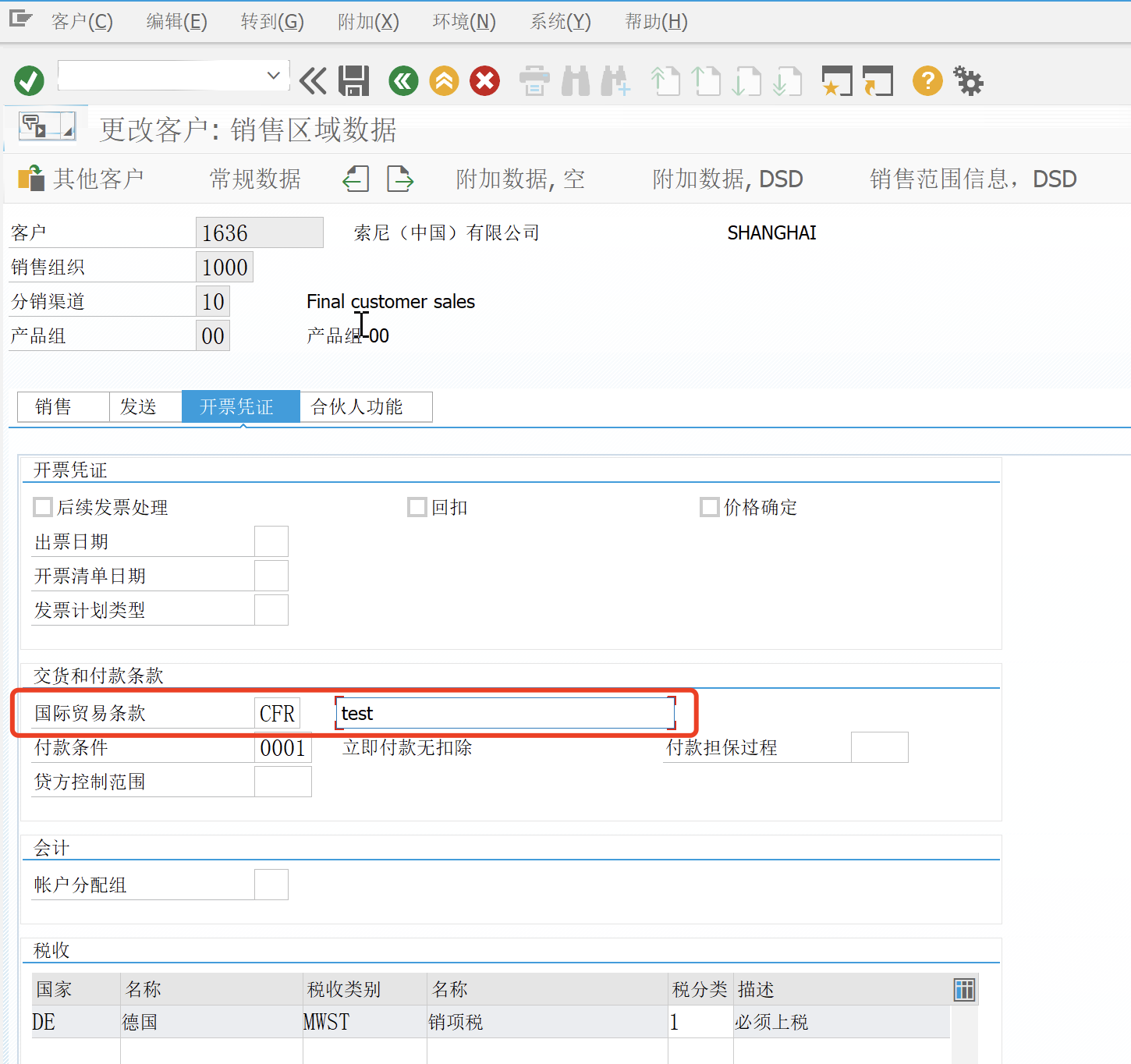Click the MWST tax category cell

364,1022
